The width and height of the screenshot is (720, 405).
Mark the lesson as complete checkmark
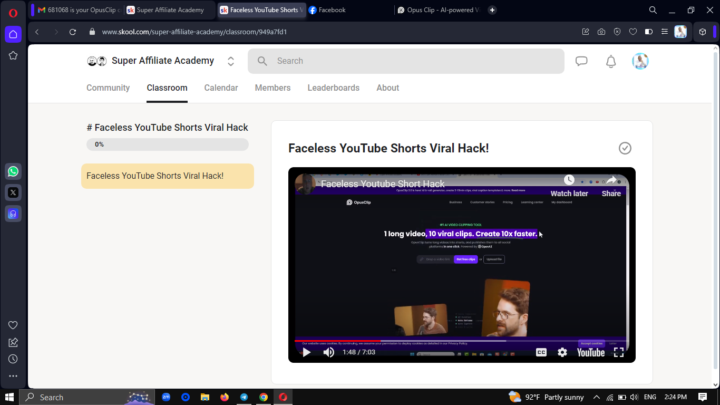(x=625, y=148)
